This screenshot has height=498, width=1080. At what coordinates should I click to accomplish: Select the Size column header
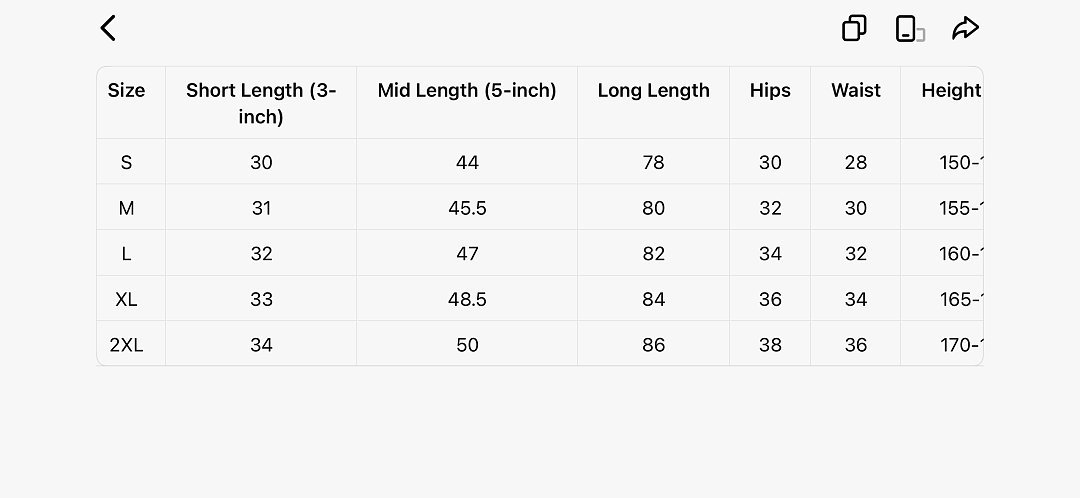[x=127, y=90]
